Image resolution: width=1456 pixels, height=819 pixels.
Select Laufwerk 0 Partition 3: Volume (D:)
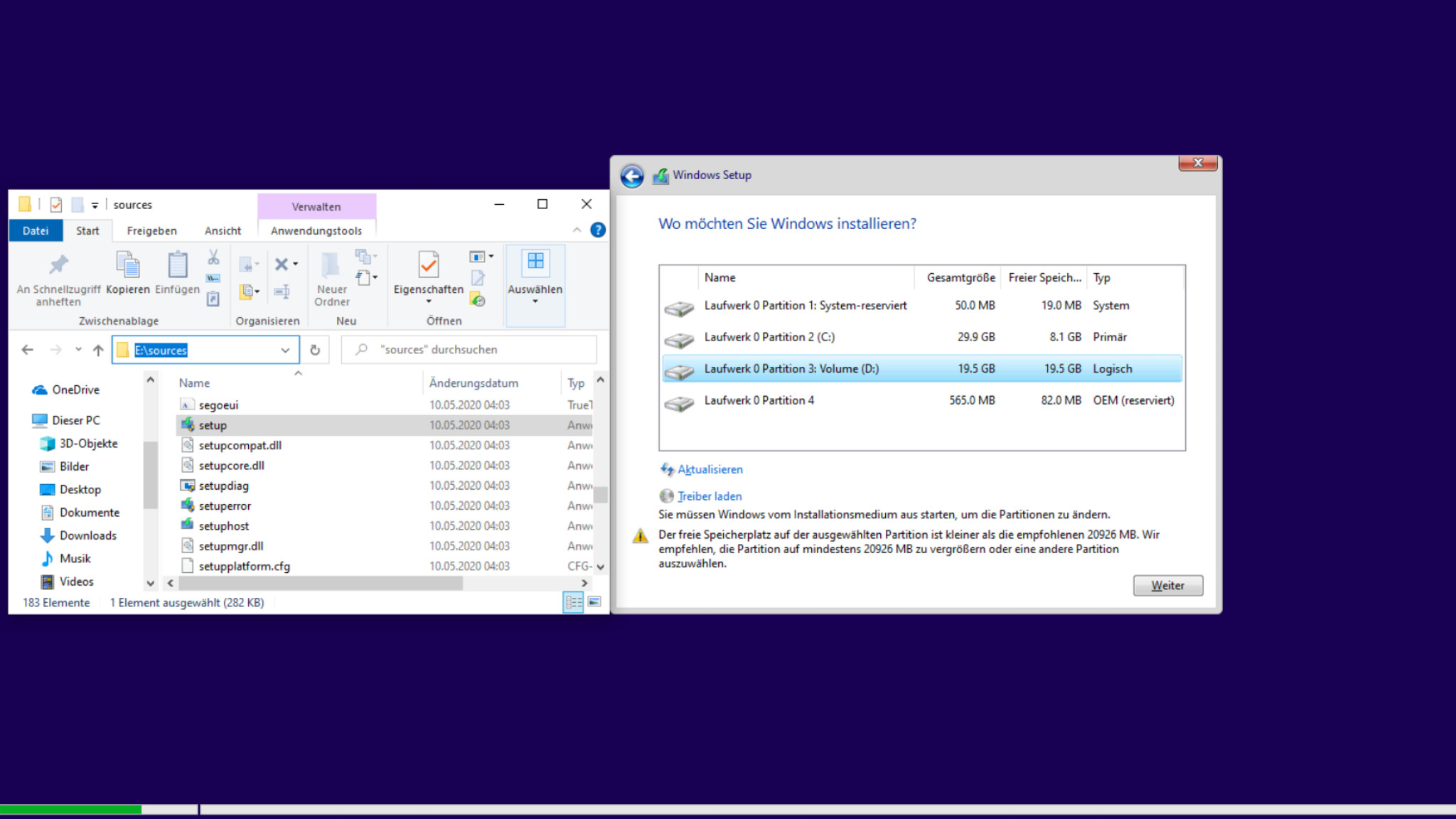(922, 369)
